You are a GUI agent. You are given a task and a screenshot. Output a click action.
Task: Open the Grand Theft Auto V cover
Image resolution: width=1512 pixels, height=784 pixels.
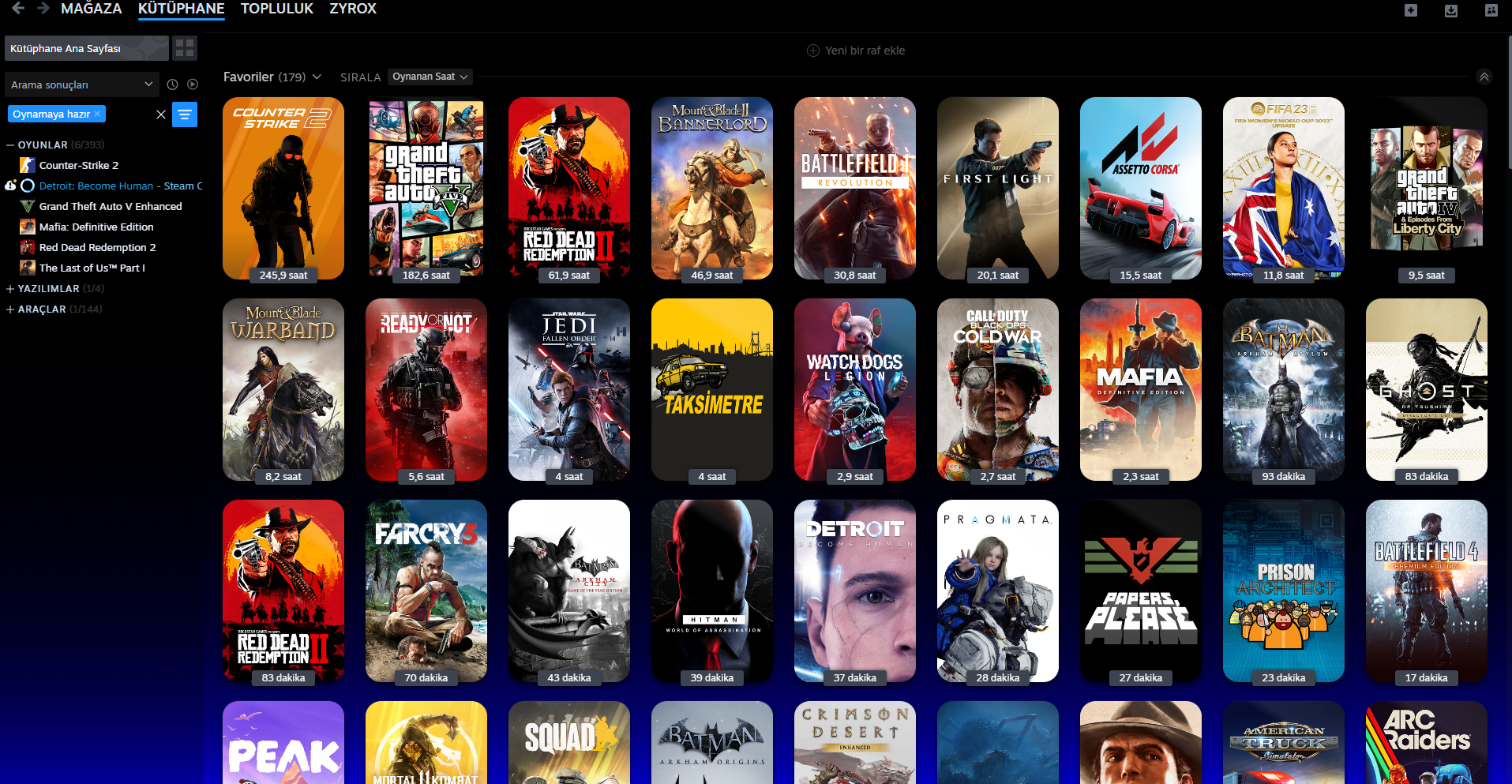(426, 188)
